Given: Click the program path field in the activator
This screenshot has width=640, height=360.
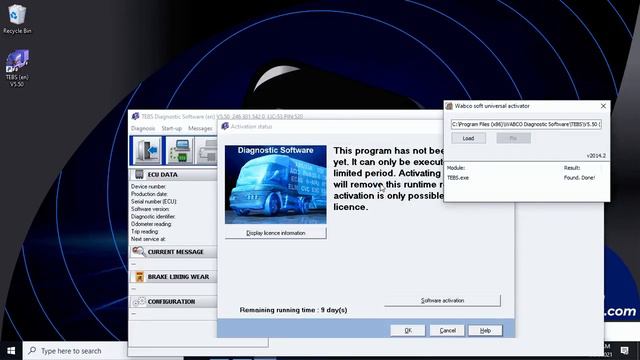Looking at the screenshot, I should pos(526,124).
